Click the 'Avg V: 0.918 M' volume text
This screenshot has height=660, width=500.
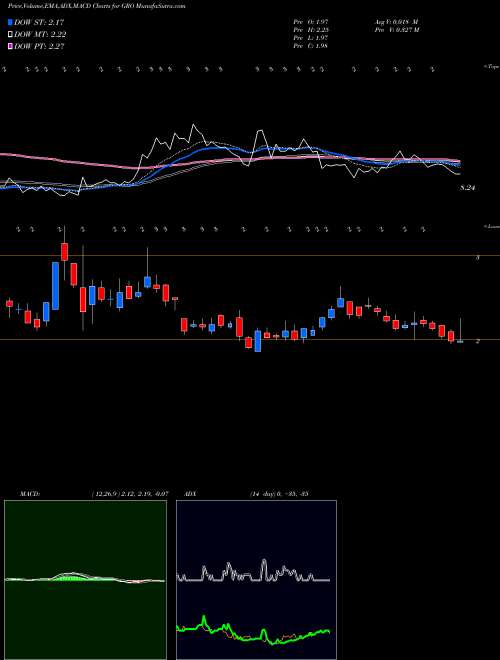(x=395, y=22)
